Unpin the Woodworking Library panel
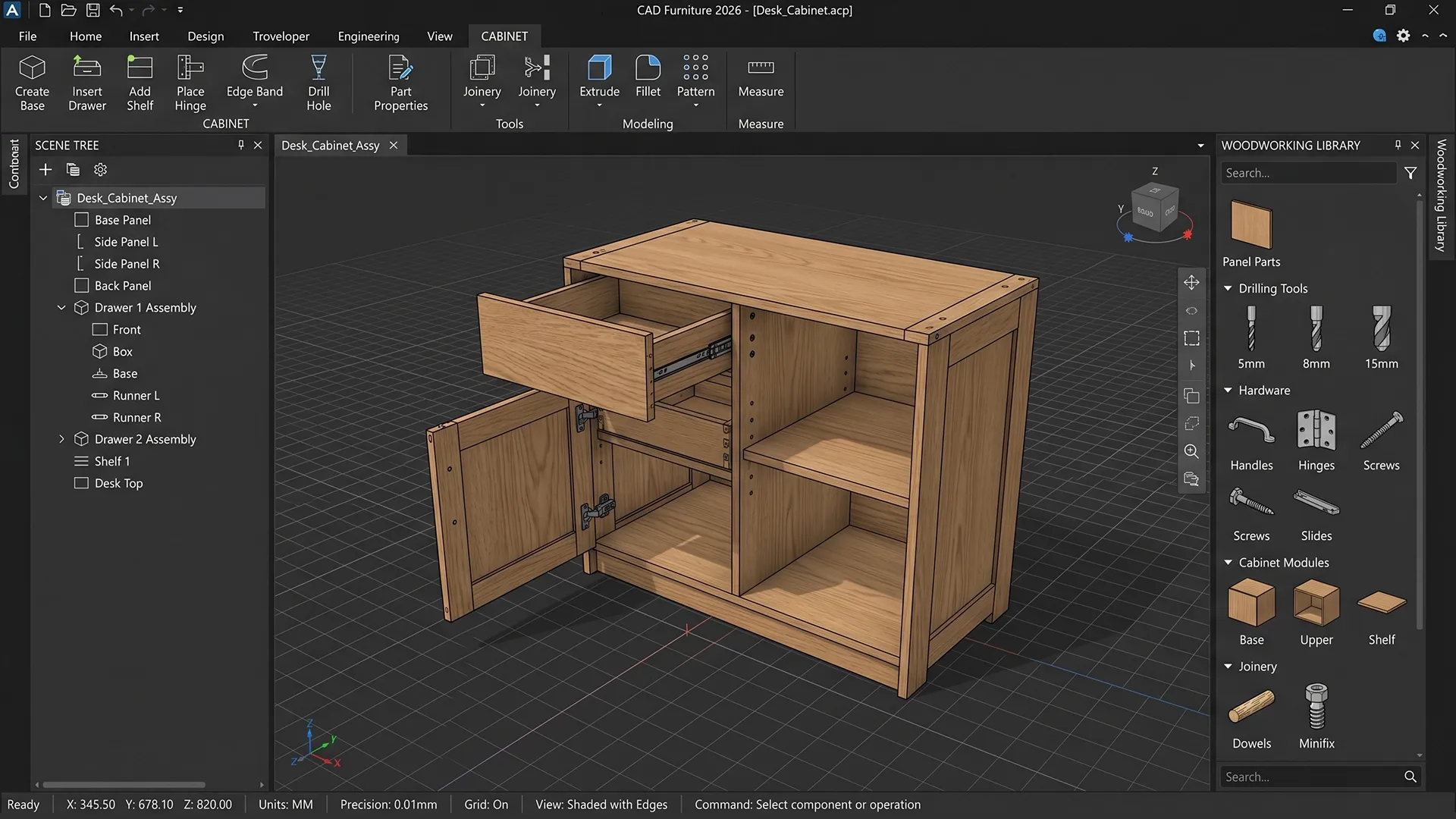 click(1398, 145)
